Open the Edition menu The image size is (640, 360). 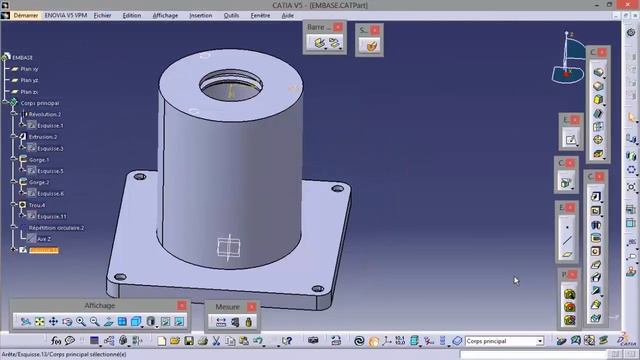pyautogui.click(x=132, y=15)
